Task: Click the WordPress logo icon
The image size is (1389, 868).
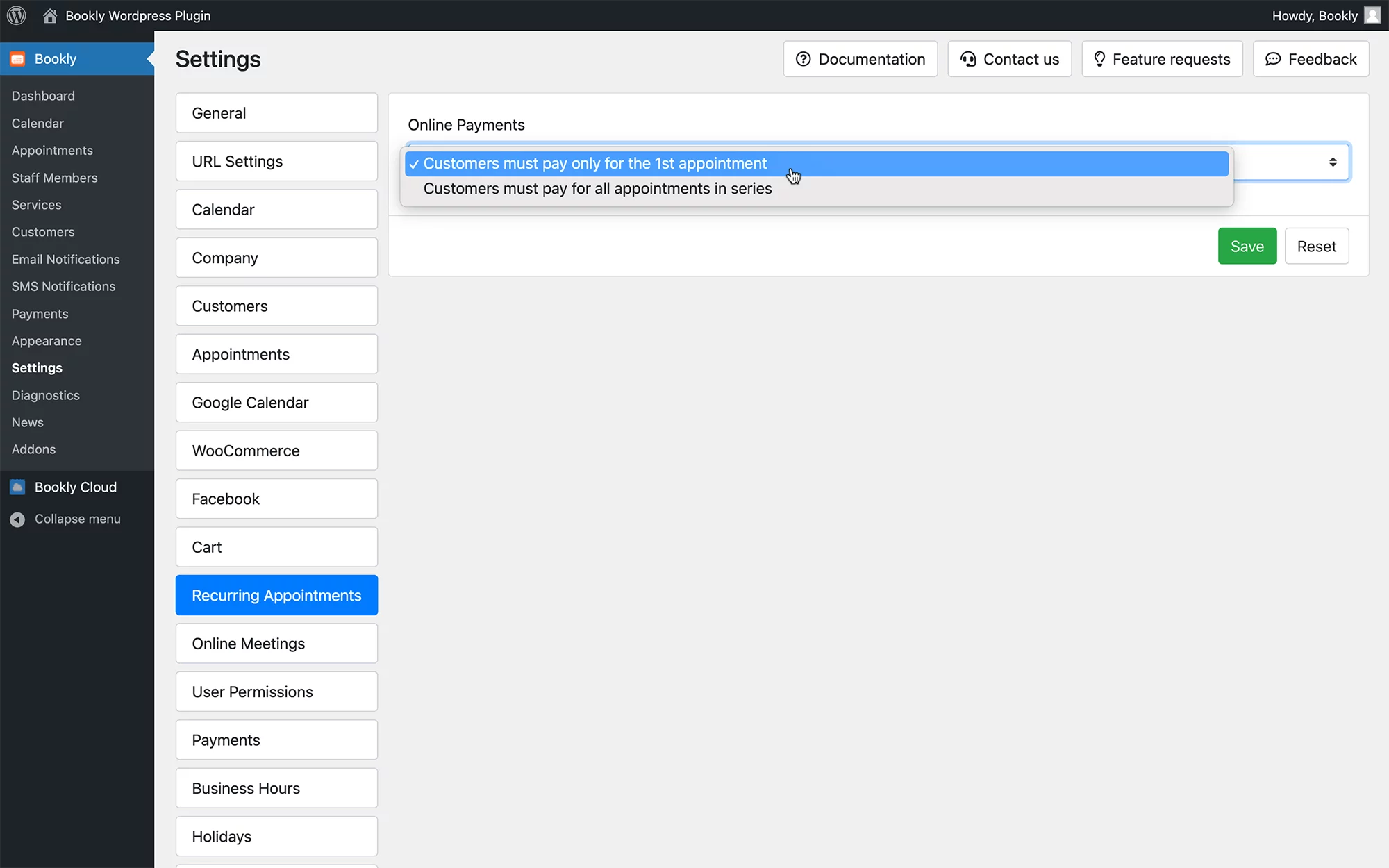Action: 17,15
